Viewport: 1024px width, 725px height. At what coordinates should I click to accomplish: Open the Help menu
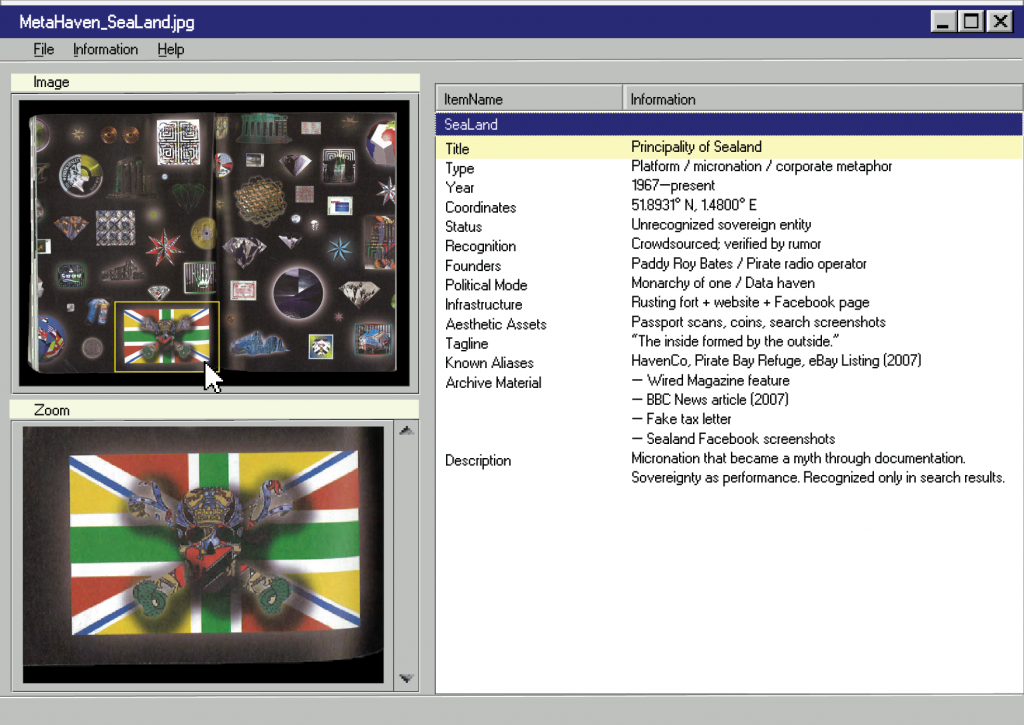coord(171,49)
